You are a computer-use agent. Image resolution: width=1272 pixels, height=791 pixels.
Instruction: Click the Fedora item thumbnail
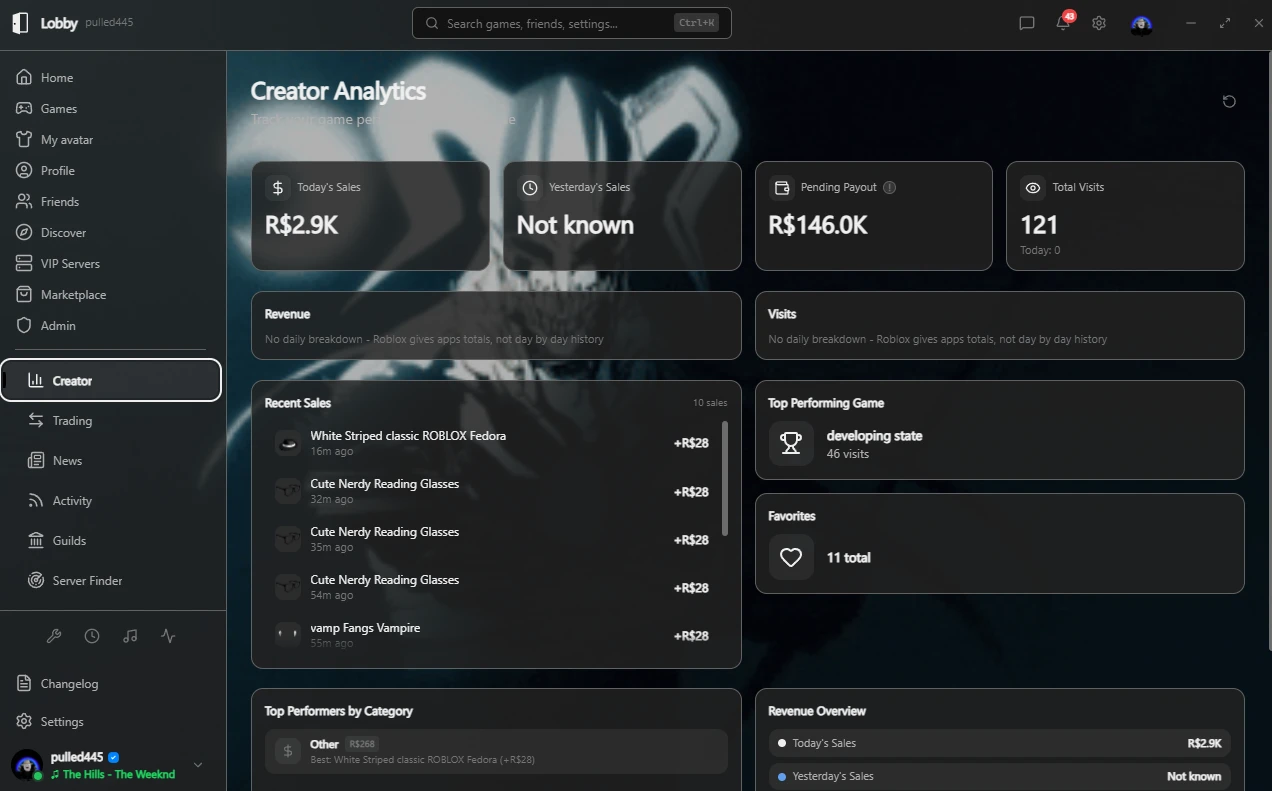coord(288,443)
